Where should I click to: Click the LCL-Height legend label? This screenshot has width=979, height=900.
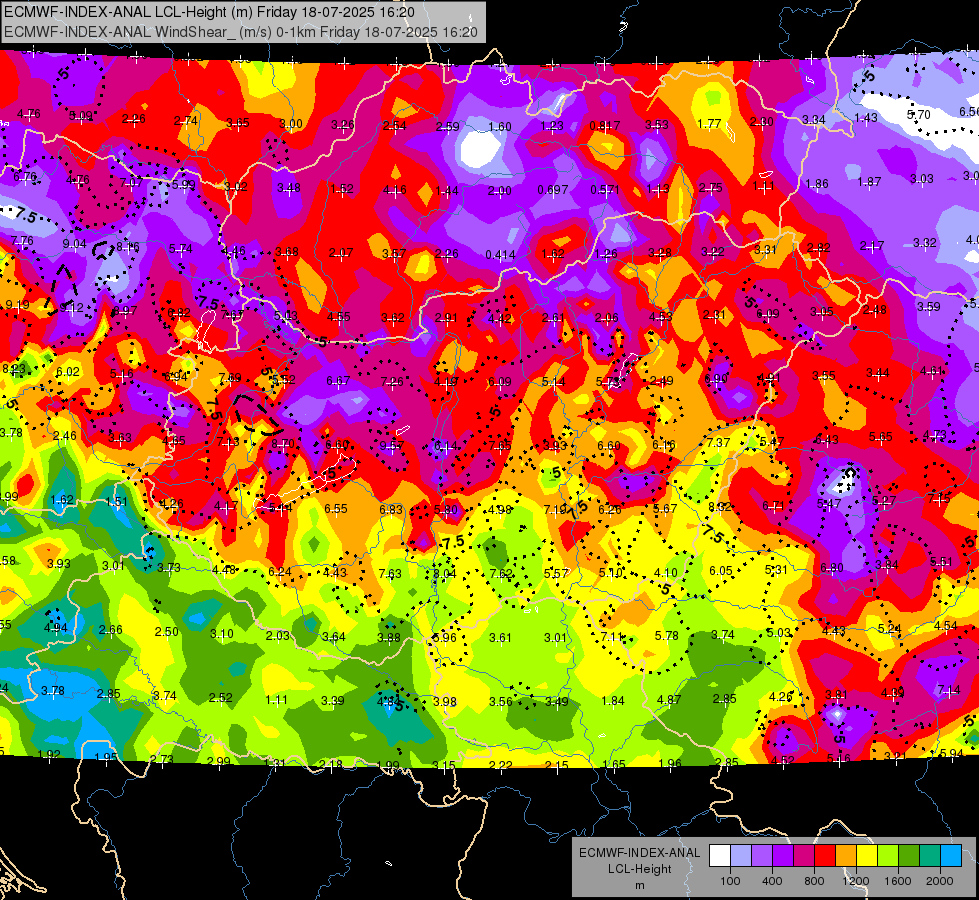pos(639,869)
